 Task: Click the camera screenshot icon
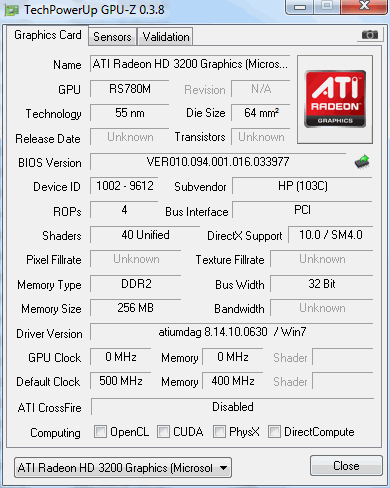tap(370, 34)
